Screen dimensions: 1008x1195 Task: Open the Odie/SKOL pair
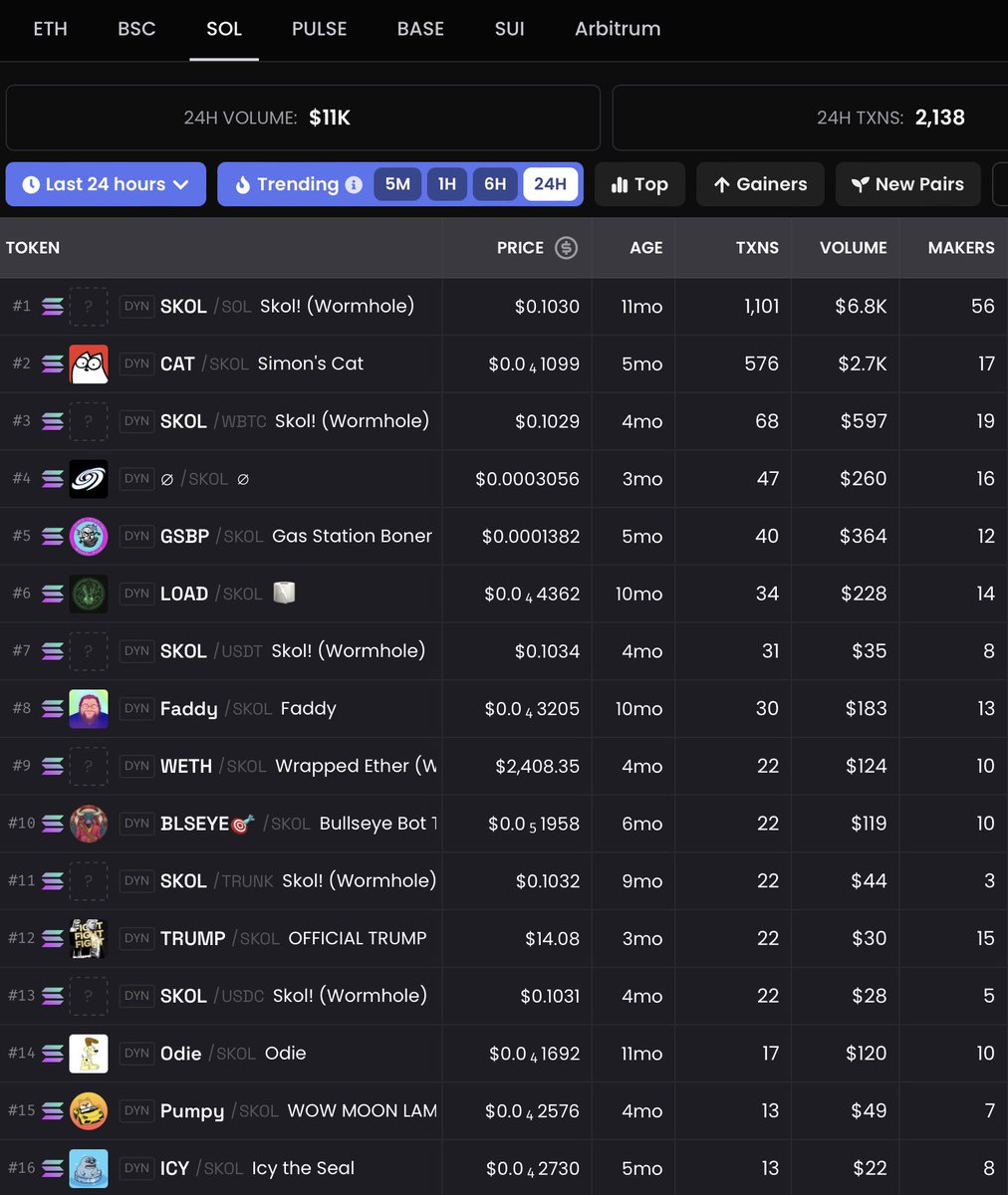click(504, 1055)
